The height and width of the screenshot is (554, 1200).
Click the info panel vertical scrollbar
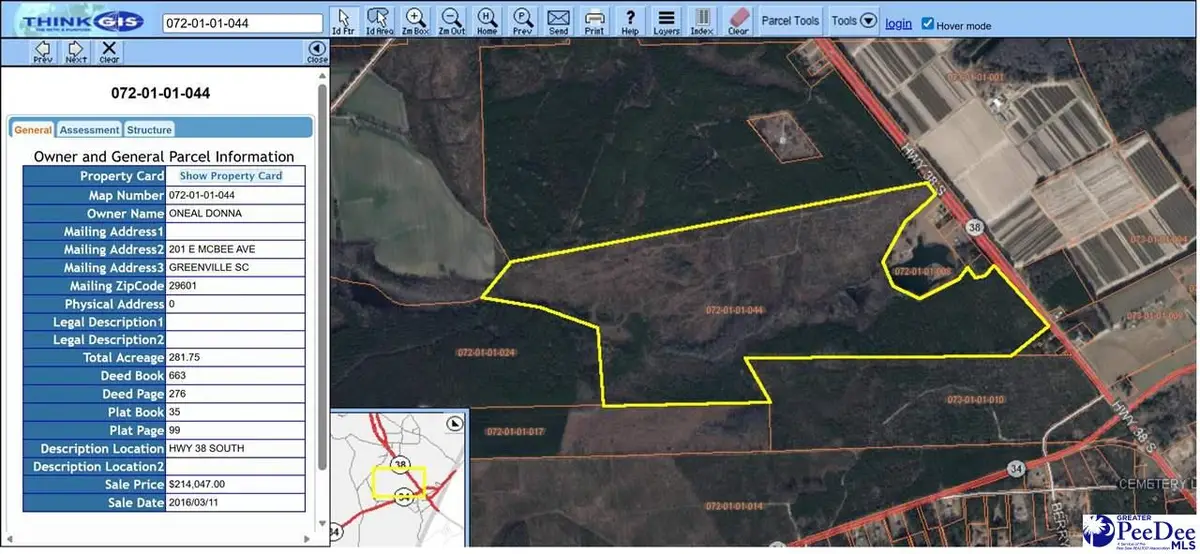[x=321, y=278]
